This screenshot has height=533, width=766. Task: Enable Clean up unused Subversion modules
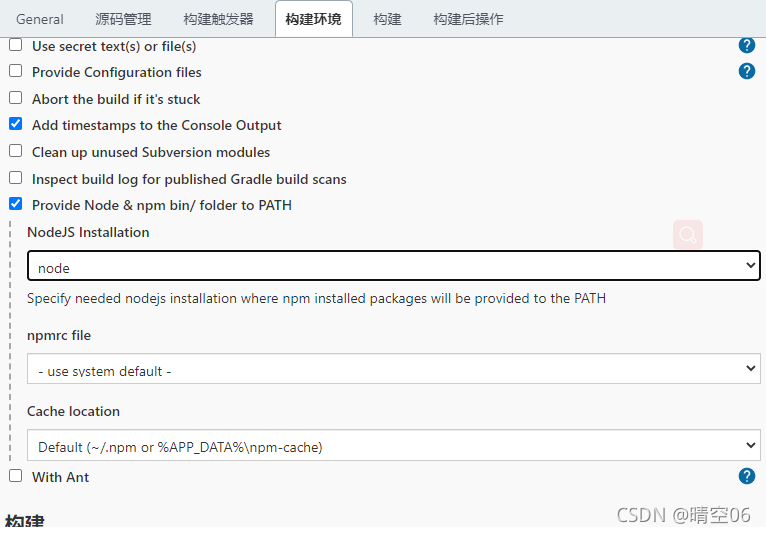[15, 151]
